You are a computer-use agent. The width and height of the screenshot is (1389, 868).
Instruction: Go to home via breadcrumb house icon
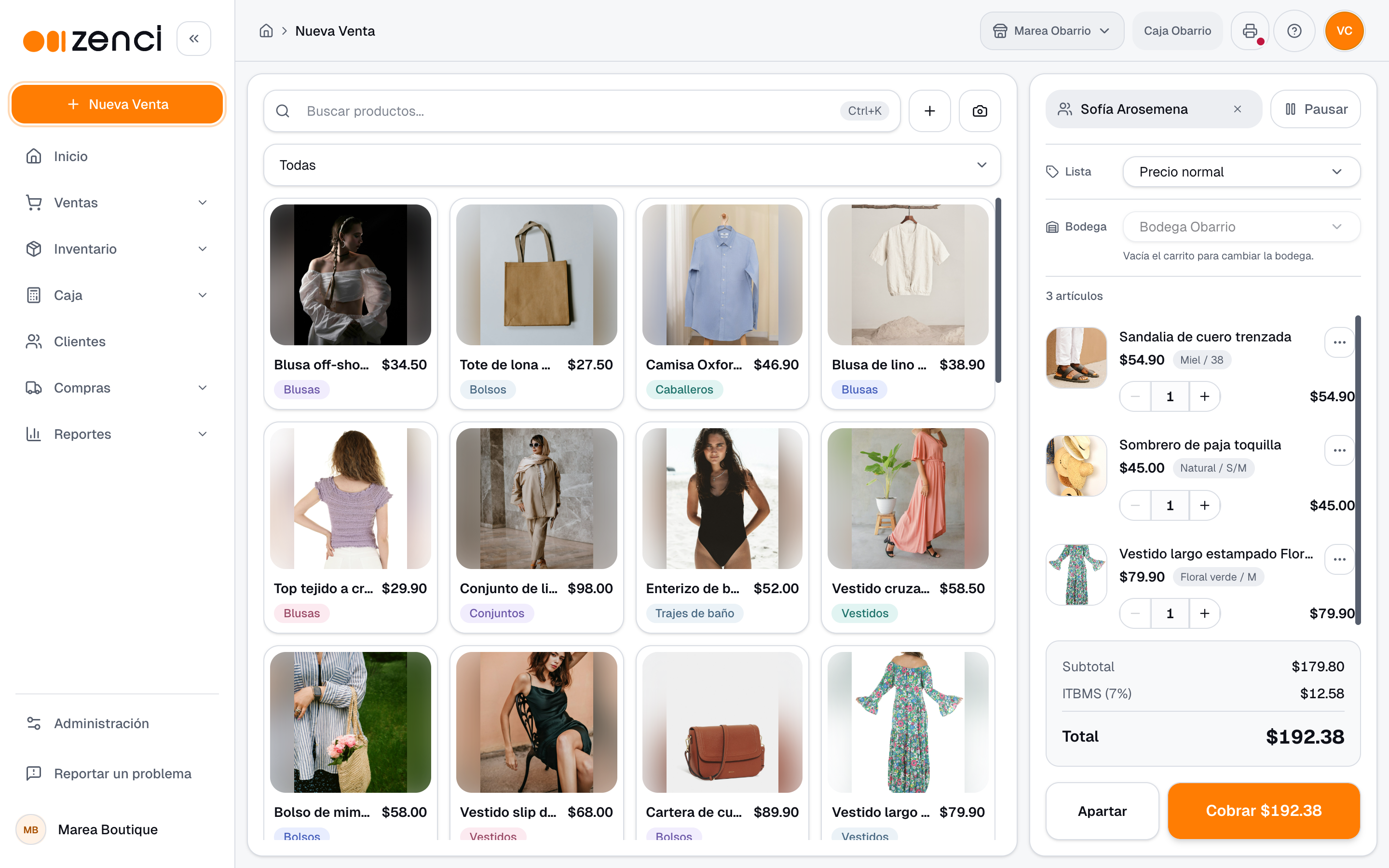[x=266, y=31]
